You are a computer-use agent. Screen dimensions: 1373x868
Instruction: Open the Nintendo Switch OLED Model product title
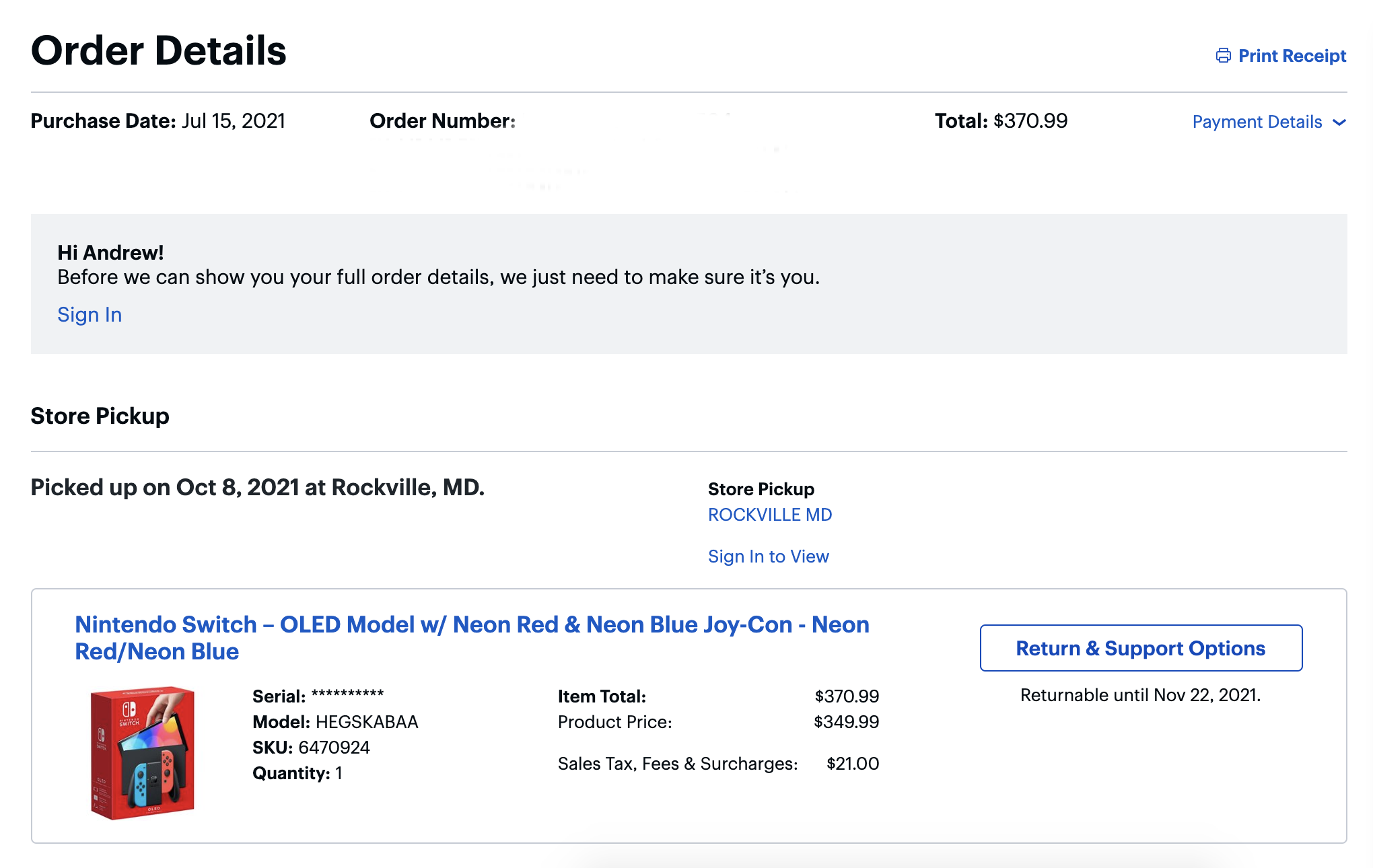tap(471, 637)
